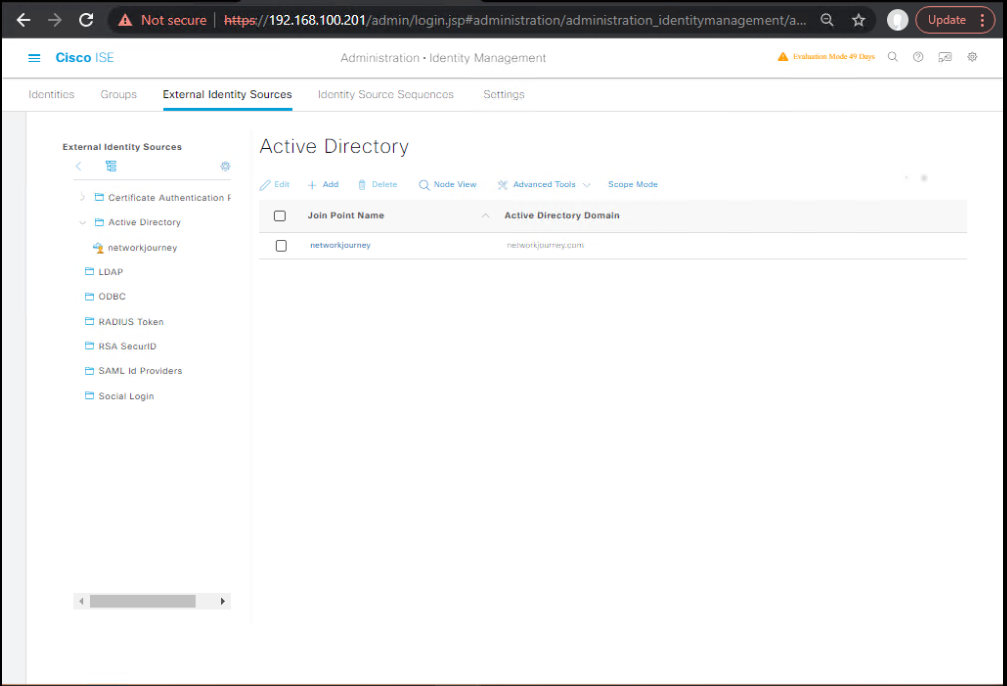The height and width of the screenshot is (686, 1007).
Task: Click the tree view icon in sidebar
Action: point(111,166)
